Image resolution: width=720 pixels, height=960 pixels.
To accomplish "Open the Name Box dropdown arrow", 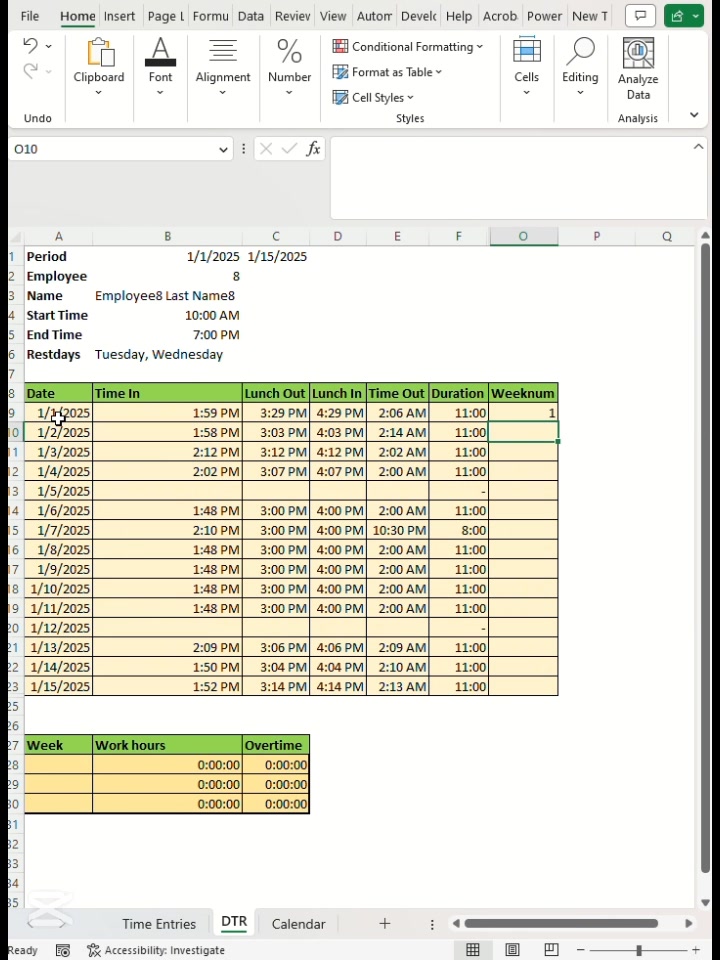I will click(x=223, y=149).
